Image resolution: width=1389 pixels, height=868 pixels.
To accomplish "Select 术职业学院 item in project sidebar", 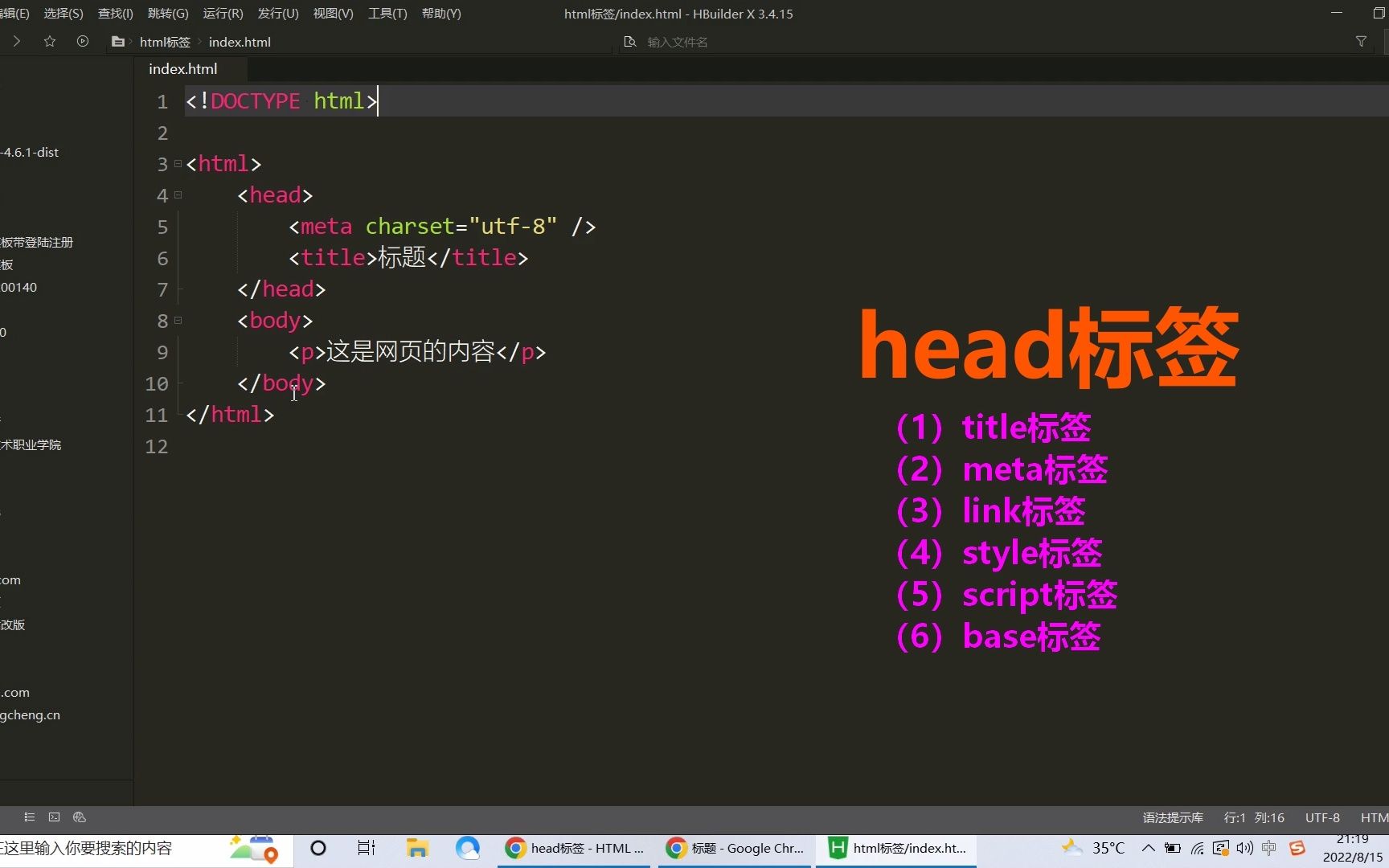I will coord(31,445).
